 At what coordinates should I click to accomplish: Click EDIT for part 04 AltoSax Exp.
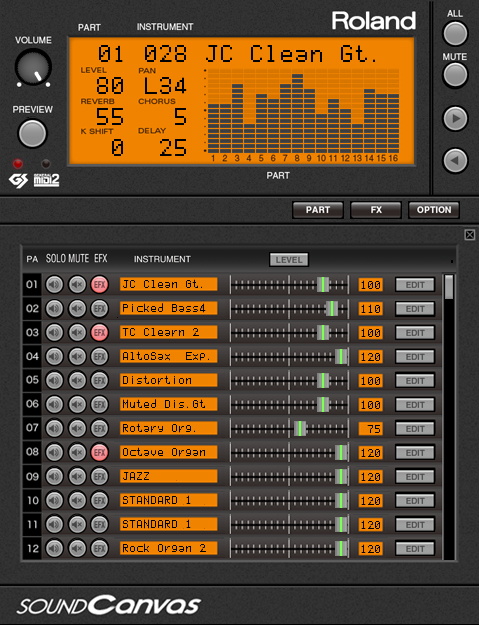point(415,357)
